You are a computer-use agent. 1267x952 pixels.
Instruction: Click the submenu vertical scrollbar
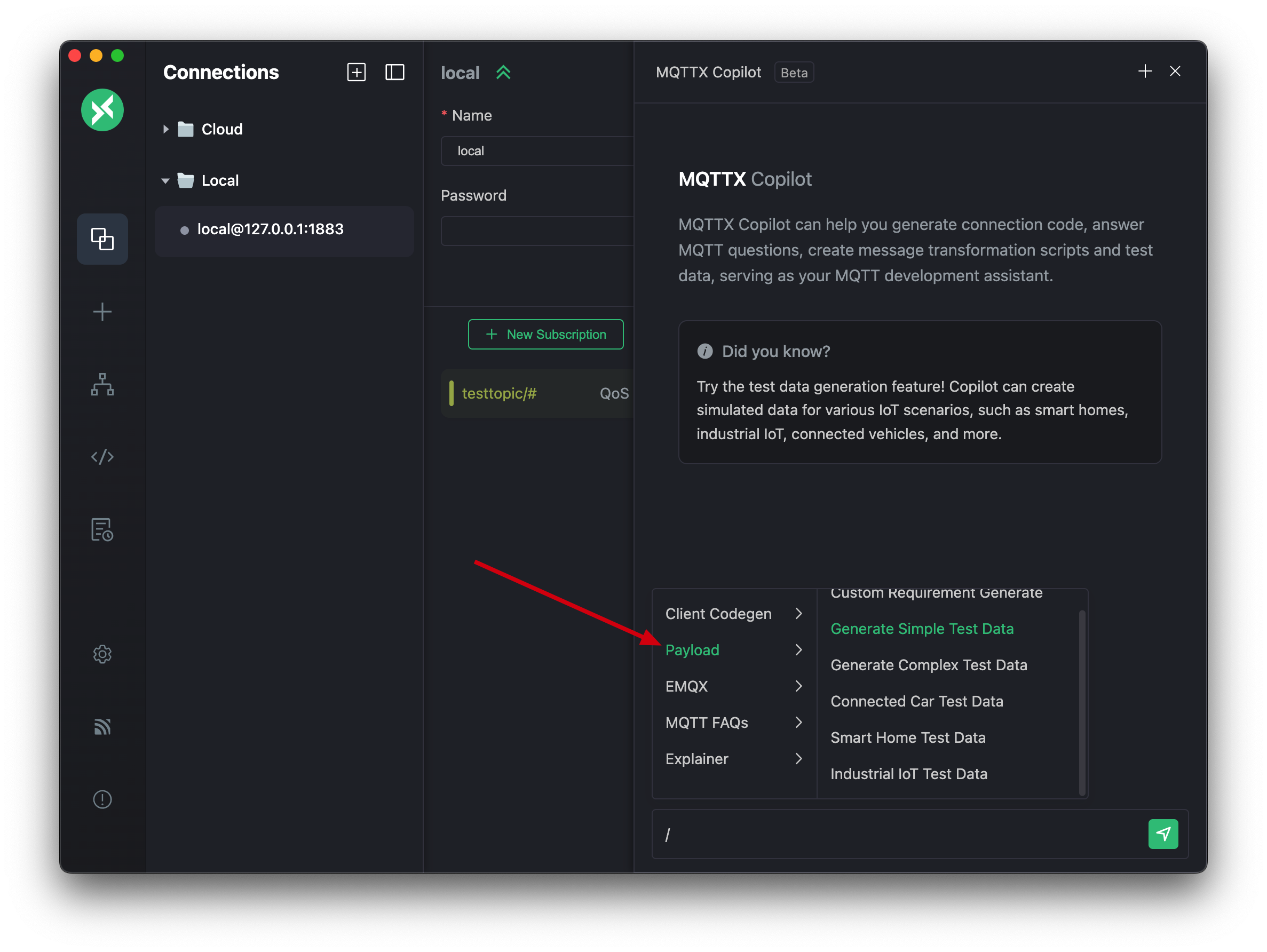tap(1081, 702)
